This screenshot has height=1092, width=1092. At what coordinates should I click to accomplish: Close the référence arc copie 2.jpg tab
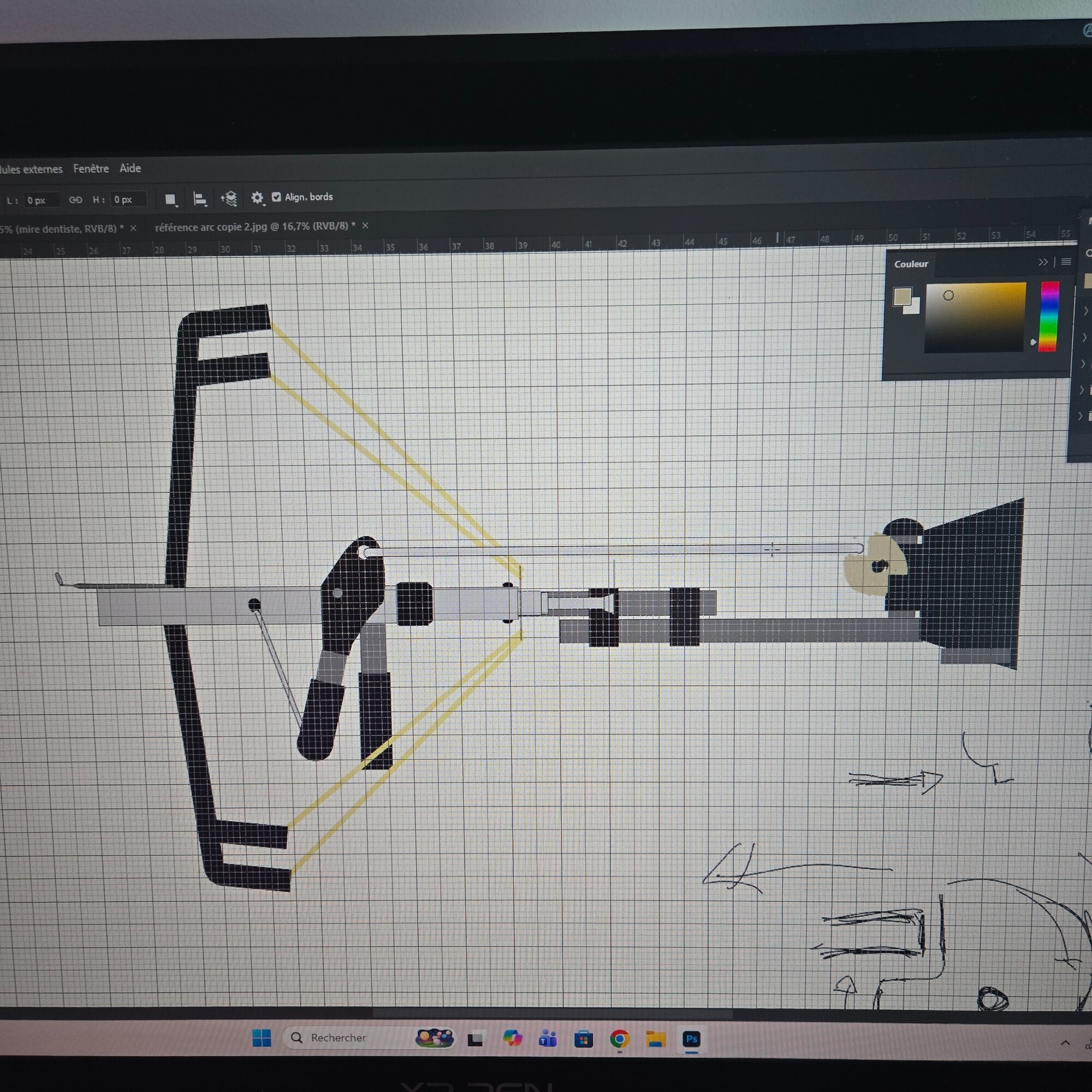[x=365, y=225]
